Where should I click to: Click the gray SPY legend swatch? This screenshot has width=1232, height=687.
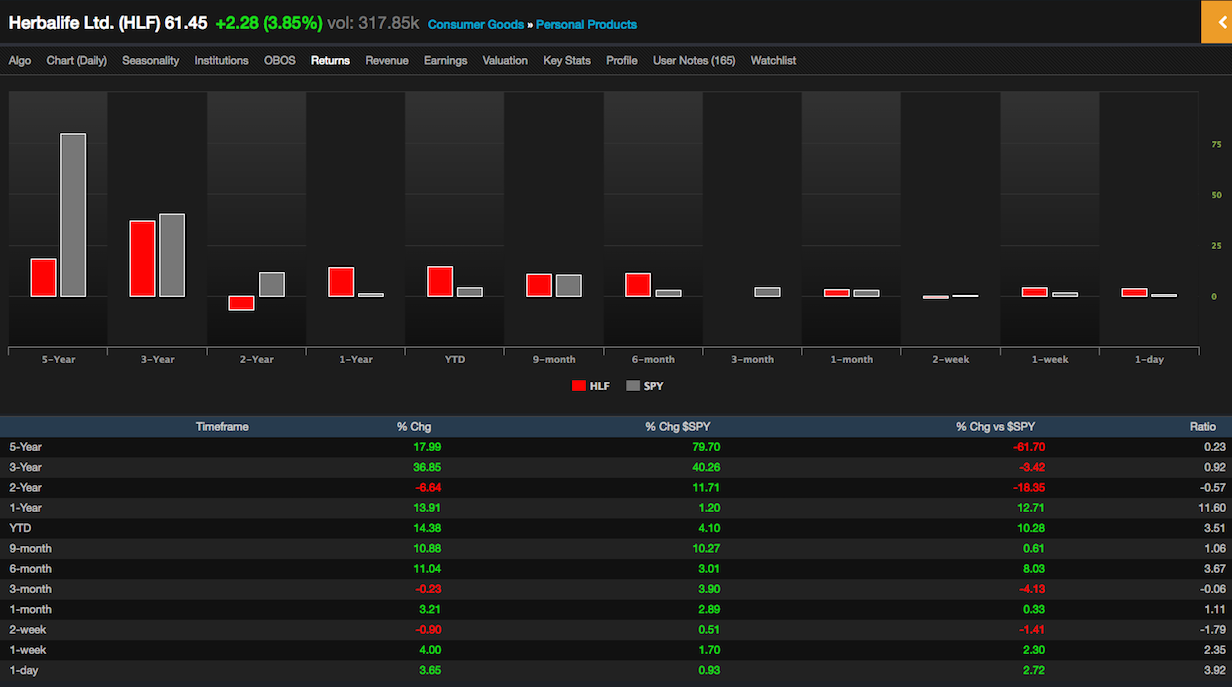click(632, 386)
